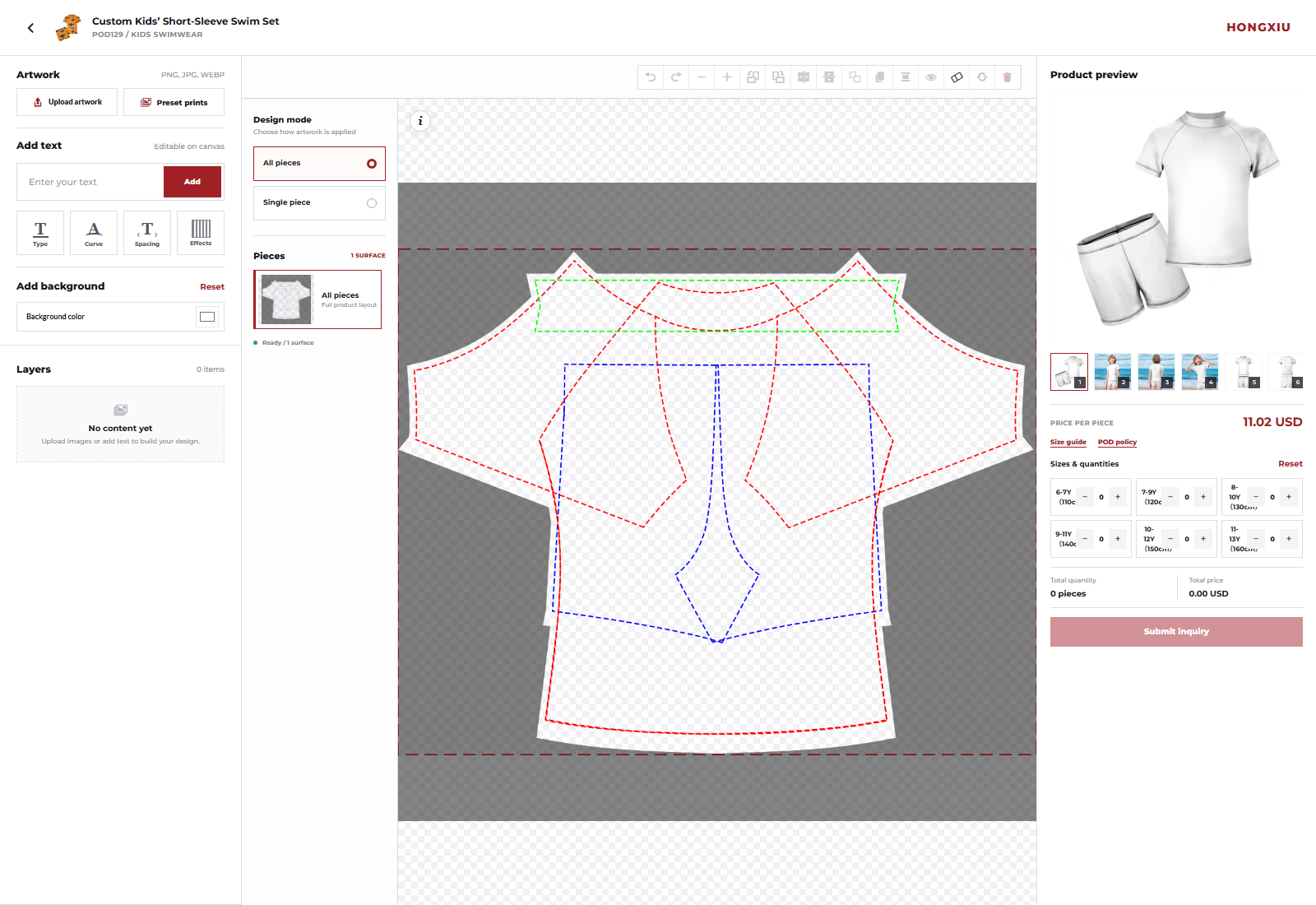Click the undo arrow in the toolbar
This screenshot has height=905, width=1316.
tap(651, 77)
